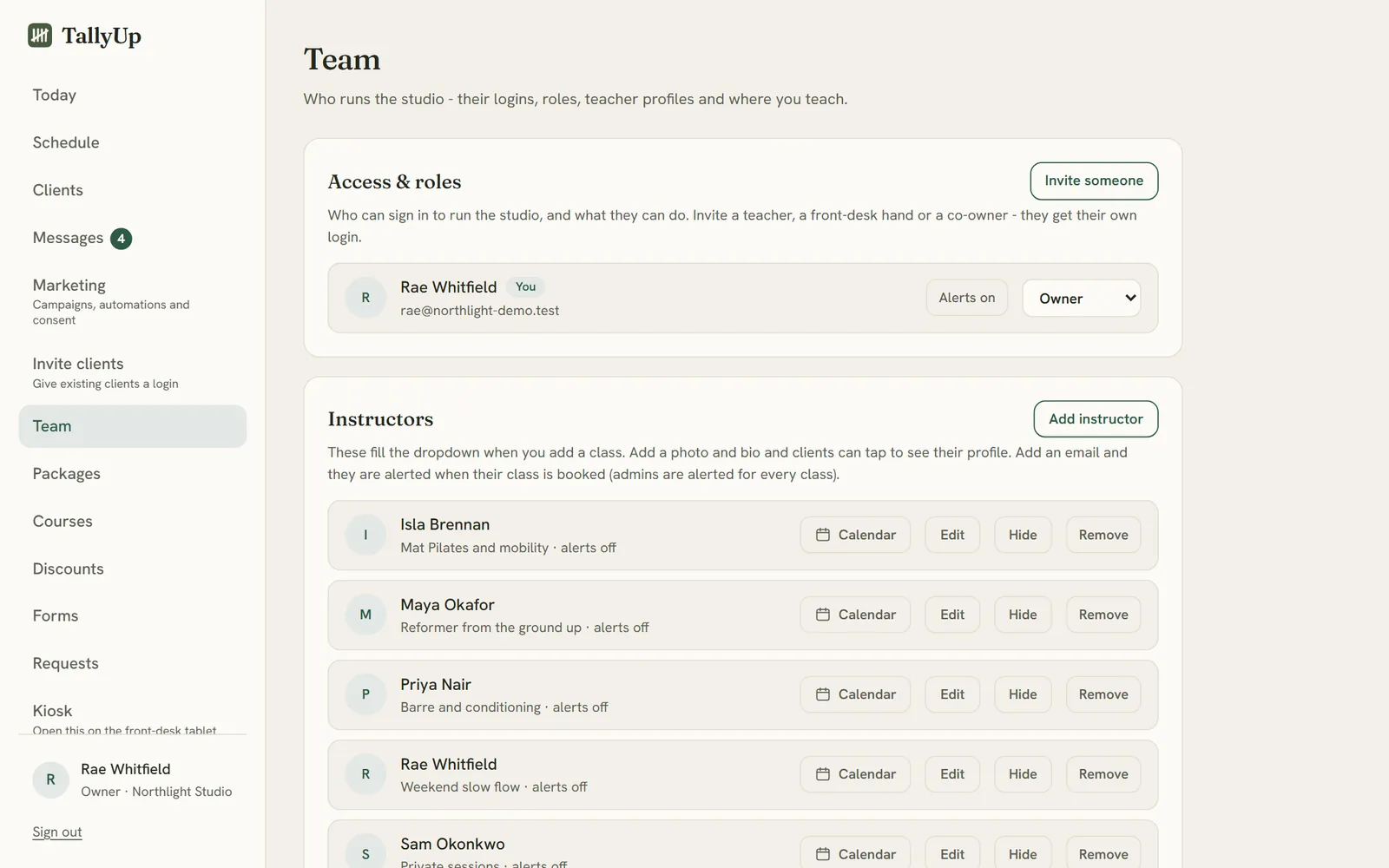
Task: Click Priya Nair's avatar circle
Action: (365, 694)
